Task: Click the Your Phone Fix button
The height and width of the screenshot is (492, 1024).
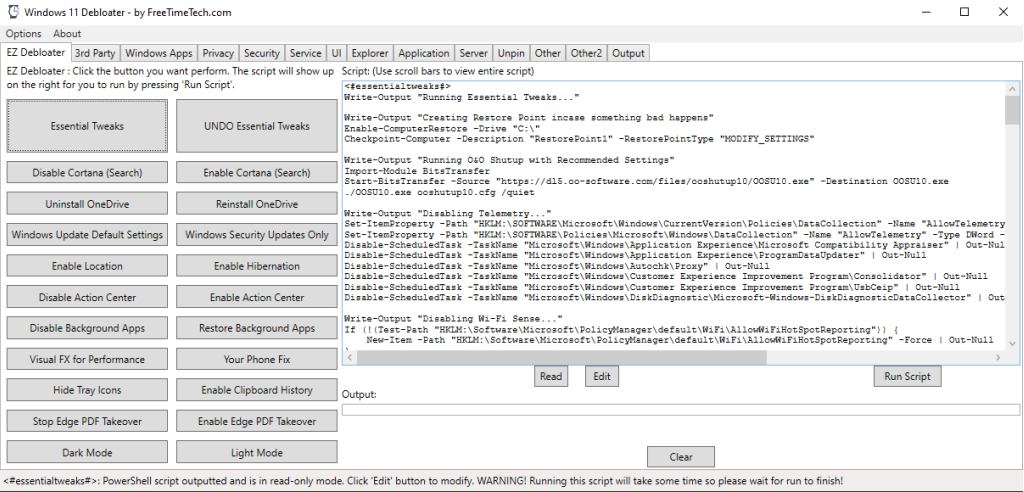Action: point(257,359)
